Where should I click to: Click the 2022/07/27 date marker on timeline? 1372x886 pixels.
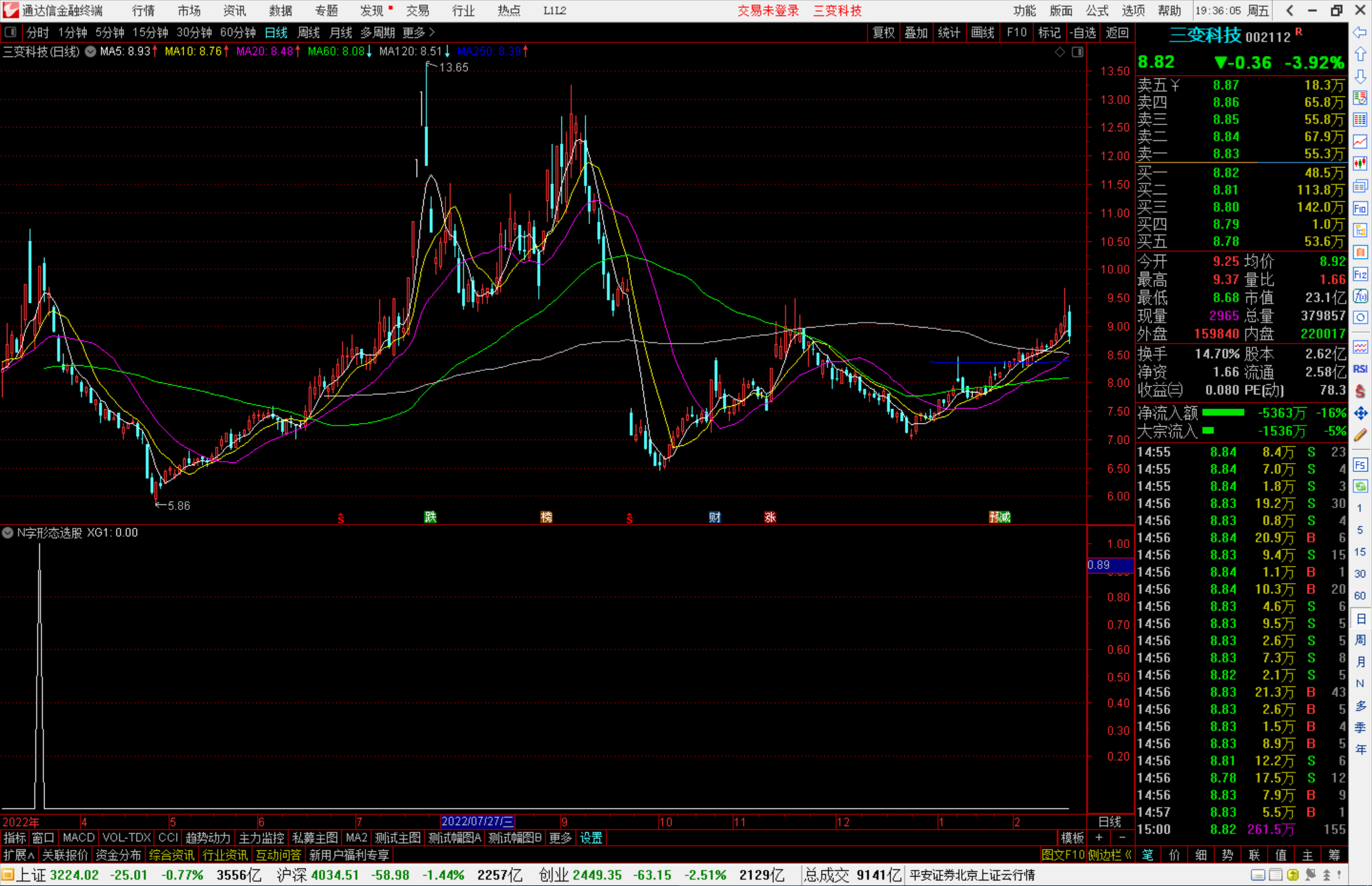point(477,822)
